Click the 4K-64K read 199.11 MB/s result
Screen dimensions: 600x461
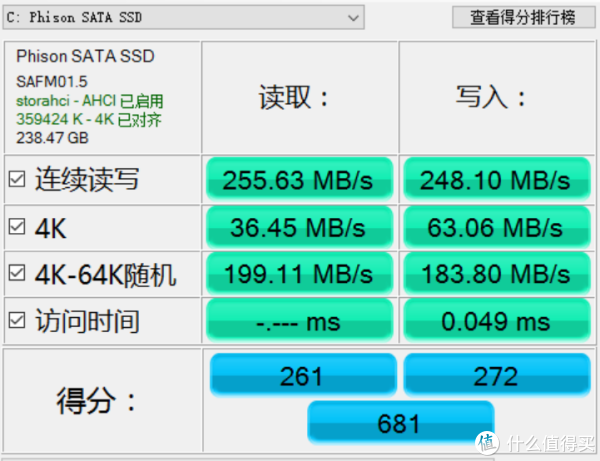pyautogui.click(x=300, y=274)
